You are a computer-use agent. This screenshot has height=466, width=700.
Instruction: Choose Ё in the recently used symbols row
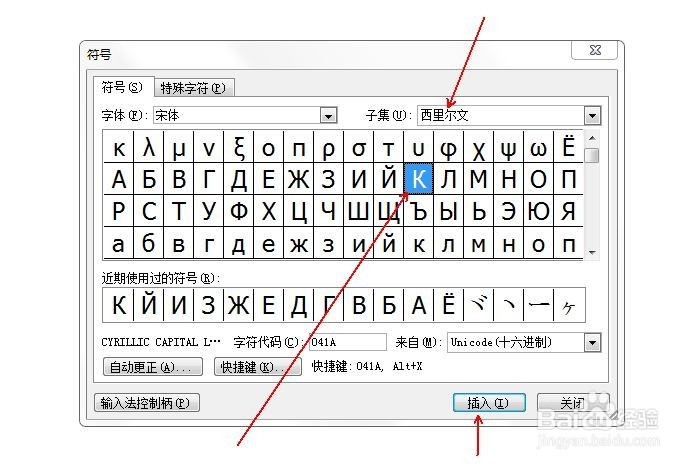[x=449, y=305]
